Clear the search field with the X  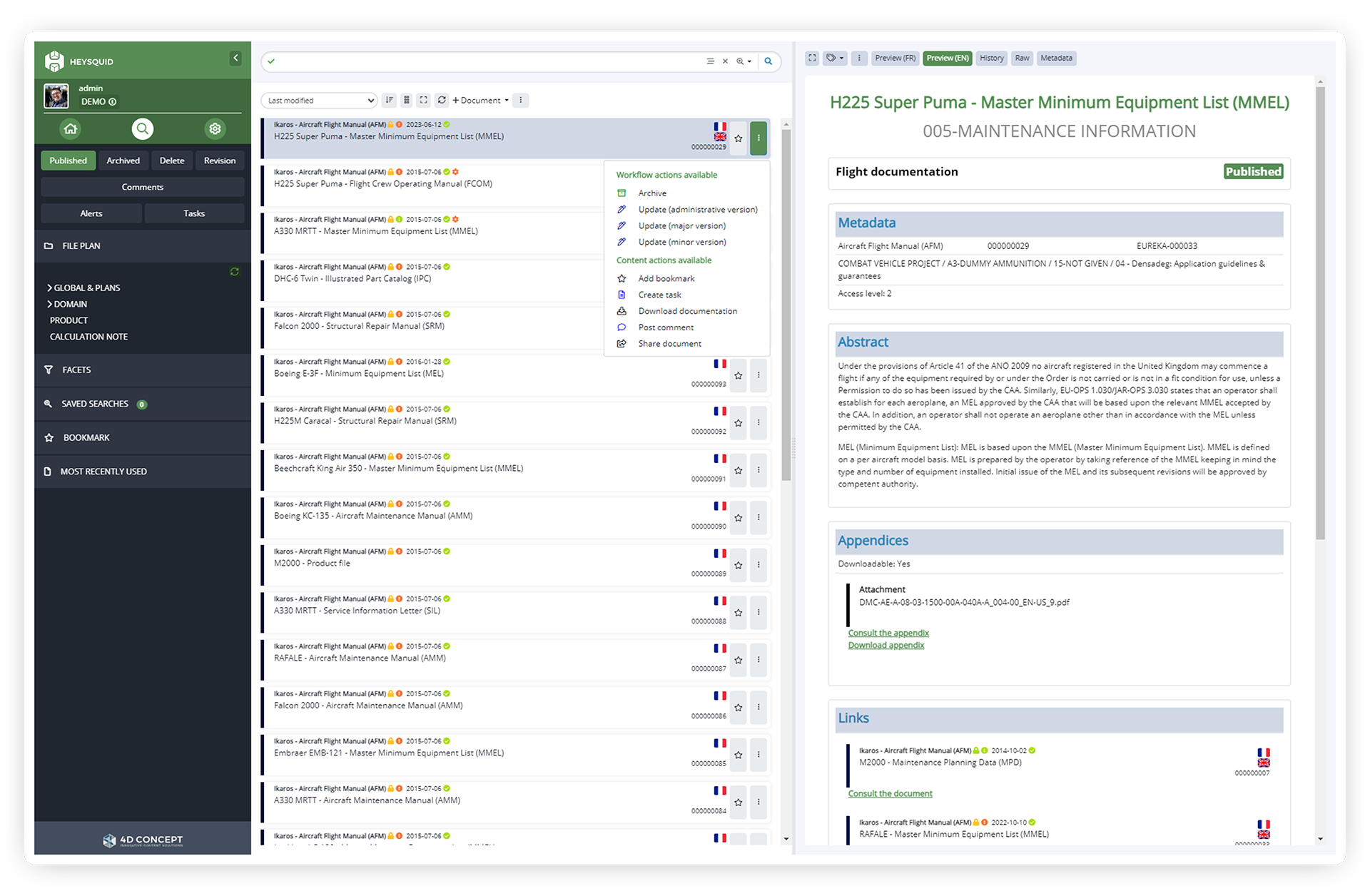coord(725,61)
